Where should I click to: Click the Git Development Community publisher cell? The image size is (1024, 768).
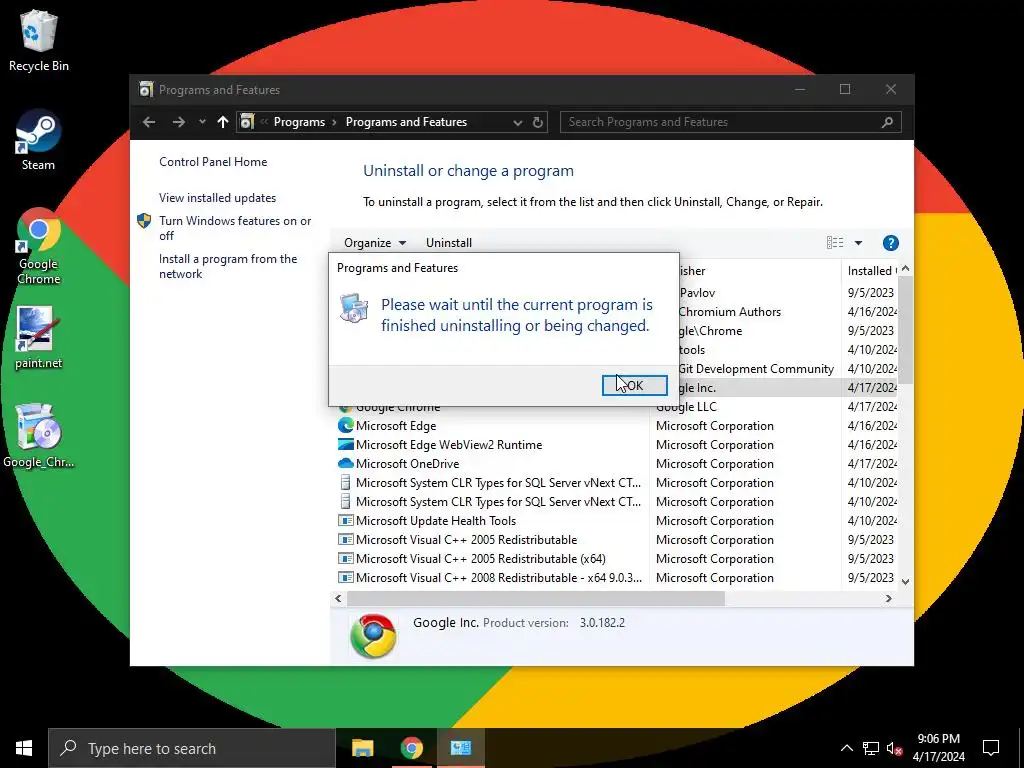pos(756,369)
